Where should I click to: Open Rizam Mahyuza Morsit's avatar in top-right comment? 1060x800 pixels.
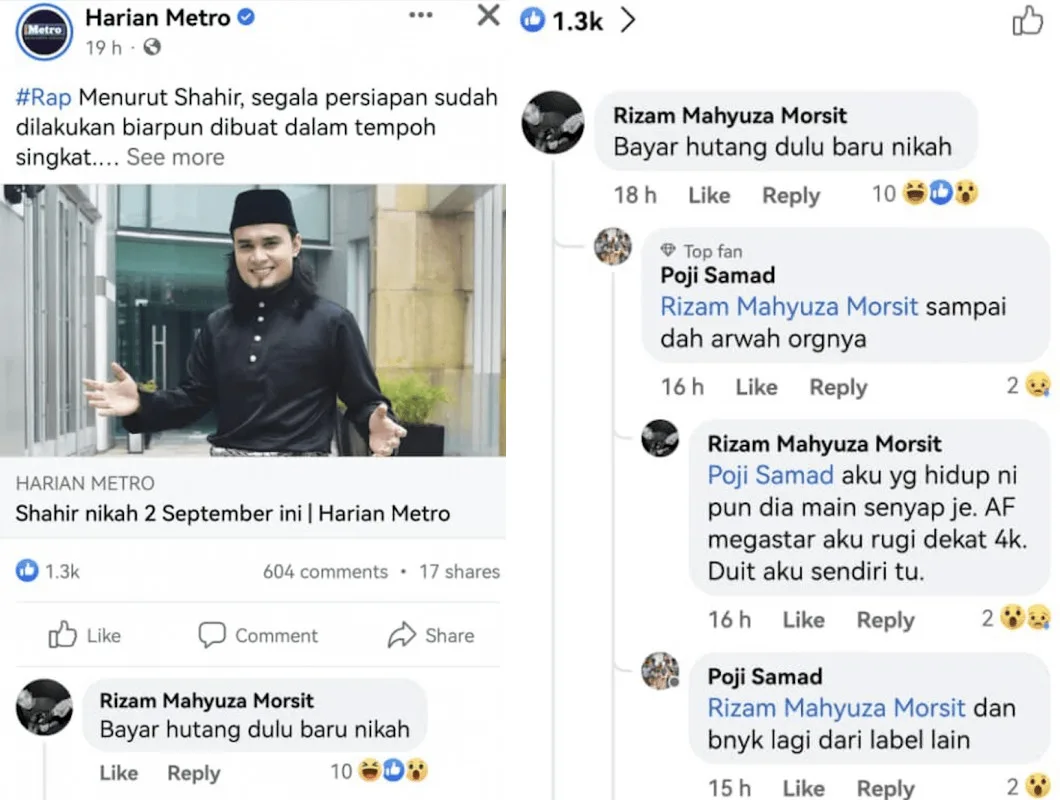[553, 122]
